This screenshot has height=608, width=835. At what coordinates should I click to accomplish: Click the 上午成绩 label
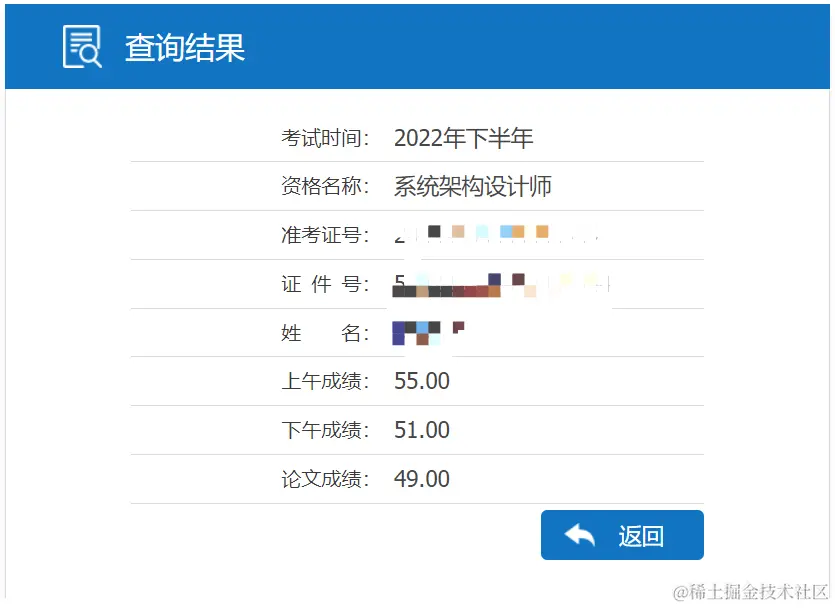[325, 381]
